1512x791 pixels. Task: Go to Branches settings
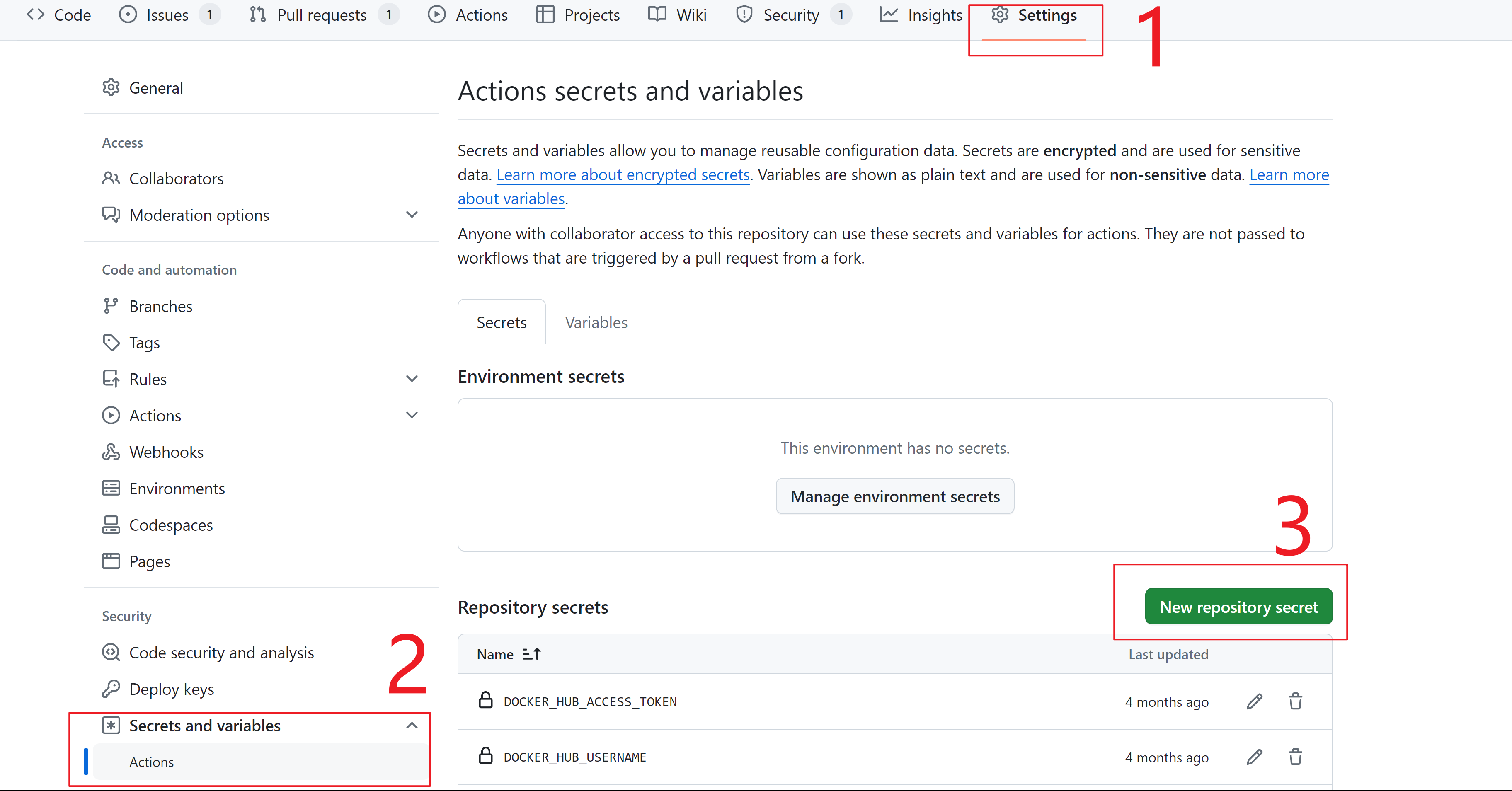(x=160, y=306)
